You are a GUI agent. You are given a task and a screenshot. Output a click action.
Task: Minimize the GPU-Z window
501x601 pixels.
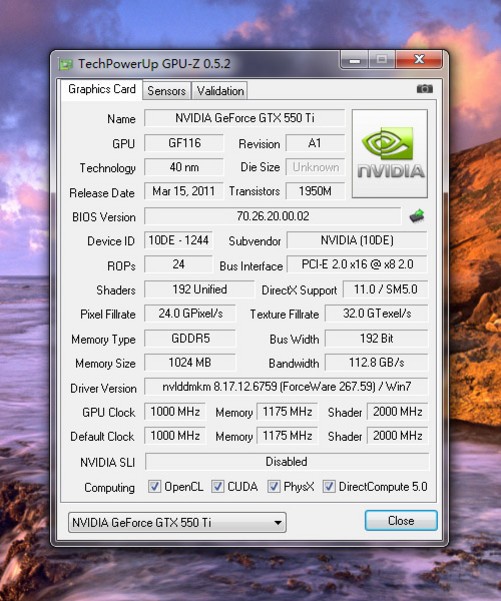tap(355, 60)
